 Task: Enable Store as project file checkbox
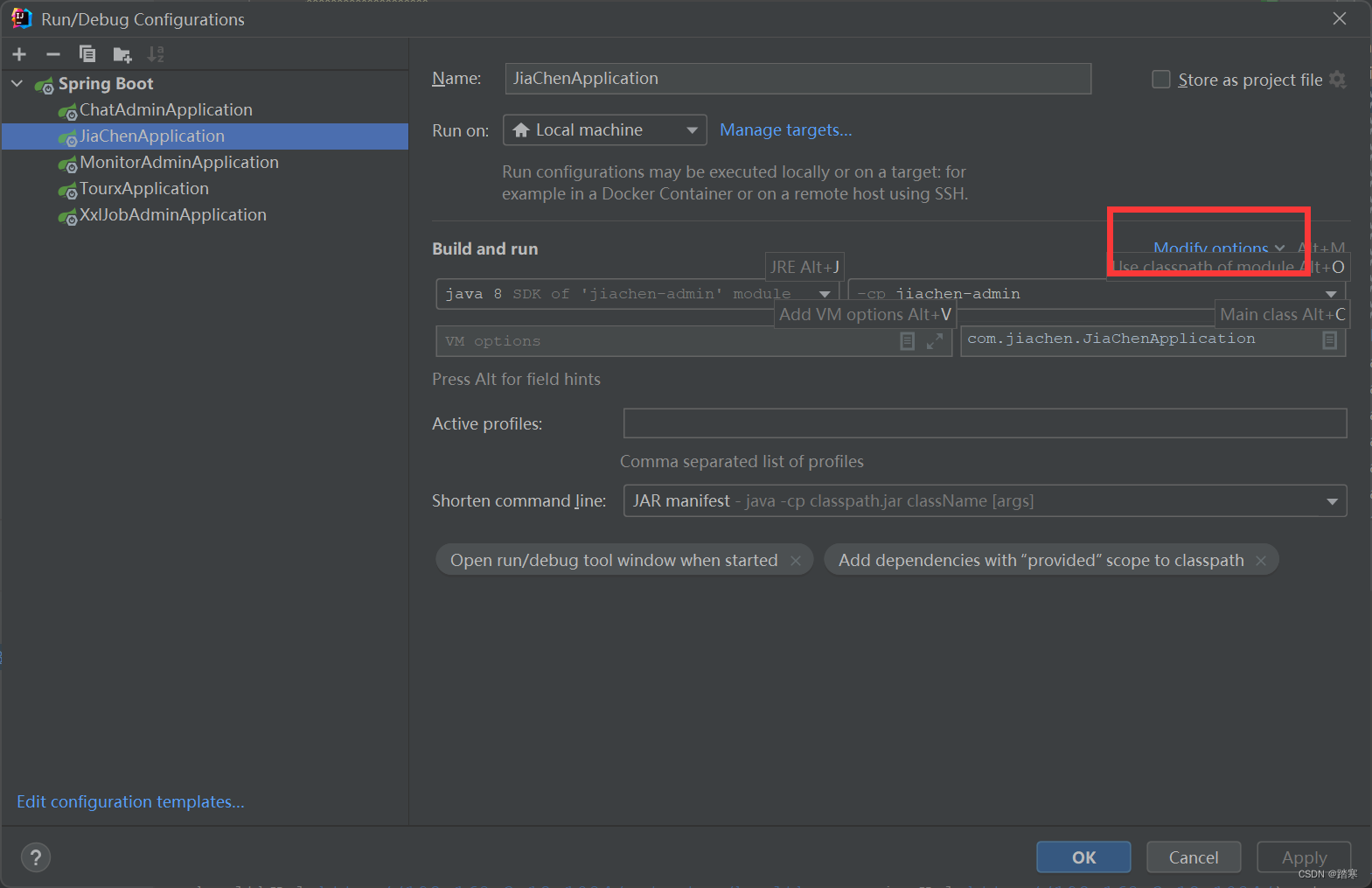point(1161,80)
